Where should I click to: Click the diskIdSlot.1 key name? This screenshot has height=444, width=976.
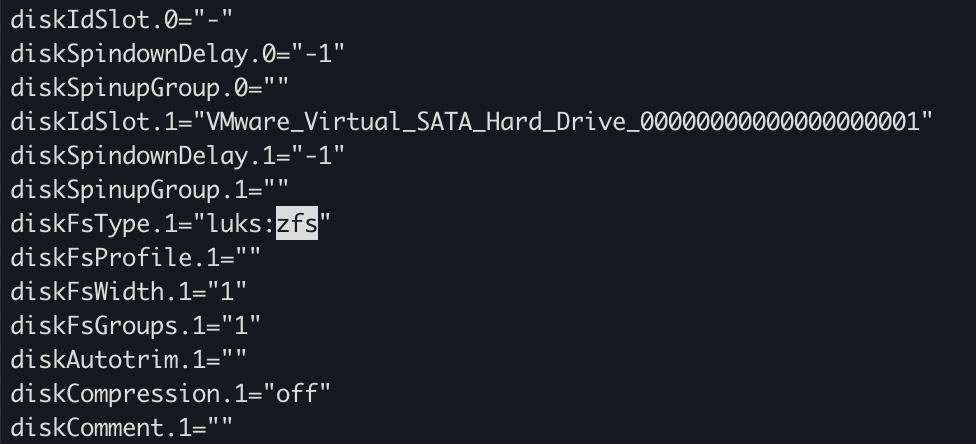point(94,121)
